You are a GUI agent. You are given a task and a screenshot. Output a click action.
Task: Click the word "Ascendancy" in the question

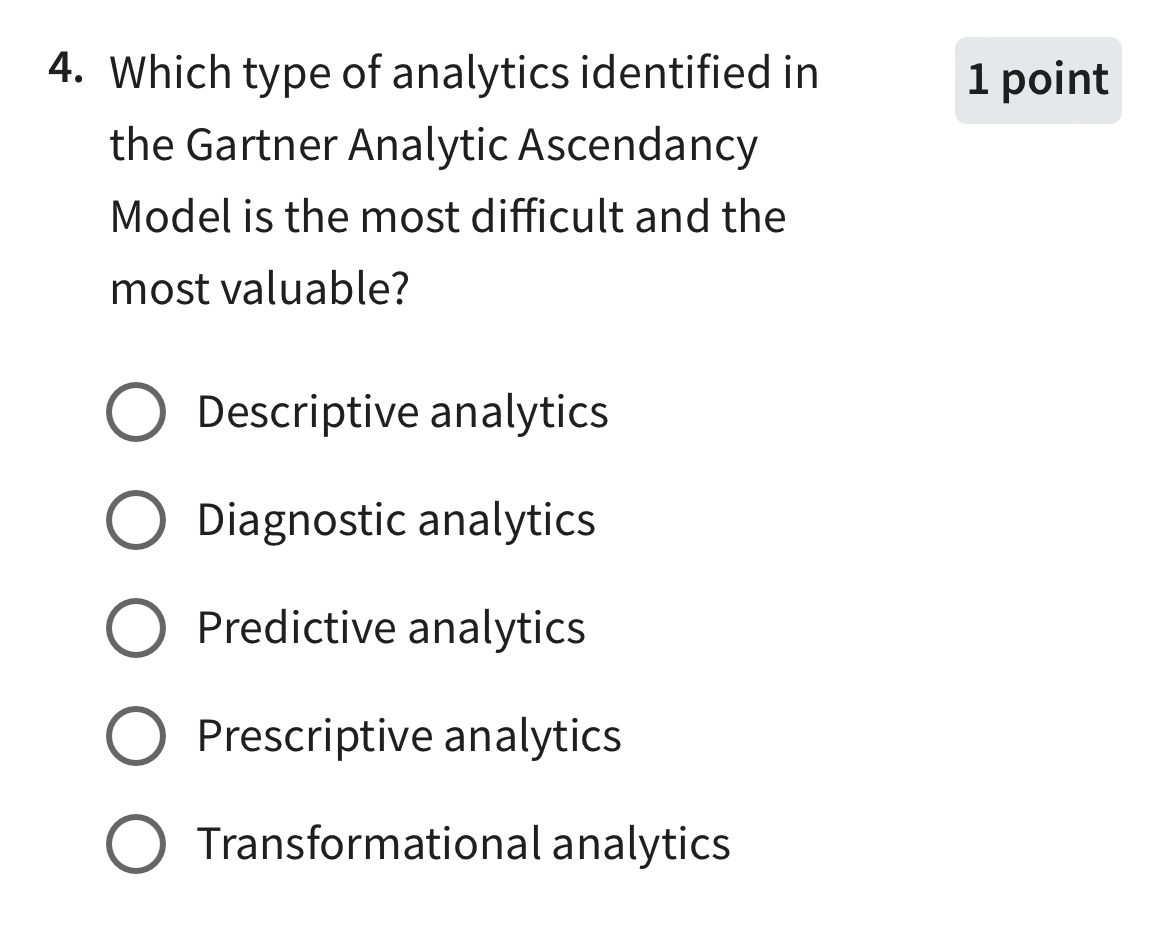[638, 146]
